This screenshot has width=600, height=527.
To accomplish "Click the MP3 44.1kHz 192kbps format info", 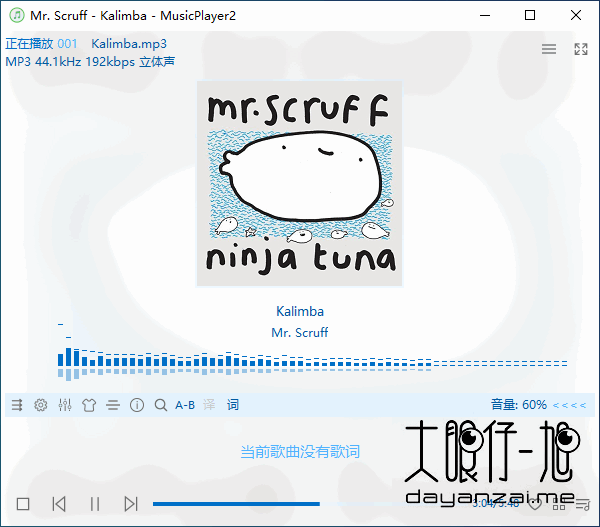I will 90,62.
